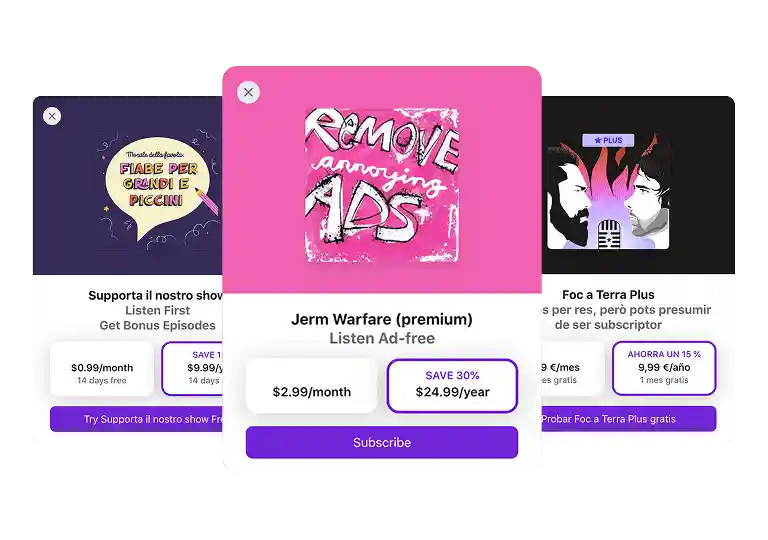768x540 pixels.
Task: Choose the $9.99 yearly plan on left card
Action: [x=192, y=369]
